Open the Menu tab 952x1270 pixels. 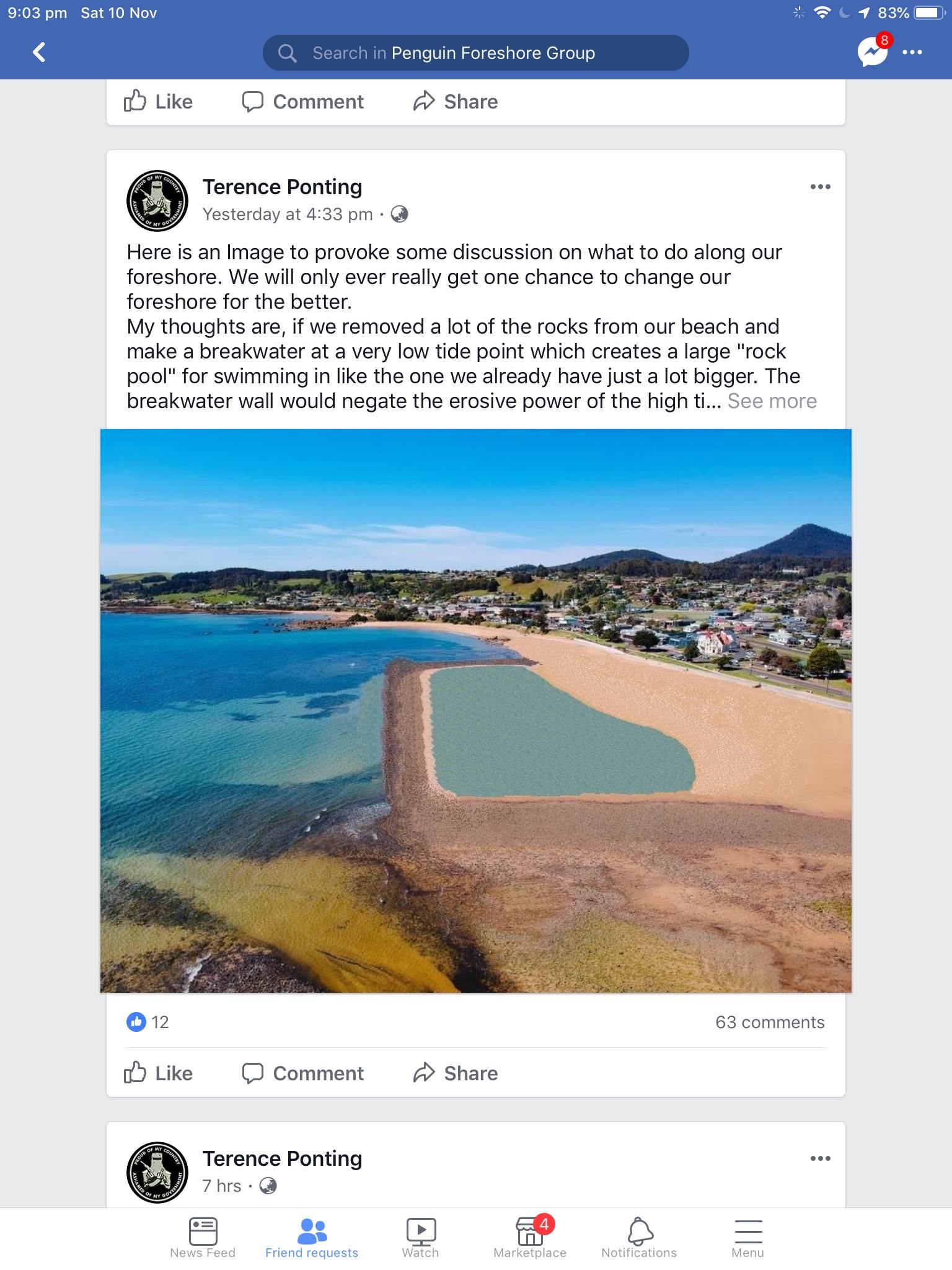[x=748, y=1238]
